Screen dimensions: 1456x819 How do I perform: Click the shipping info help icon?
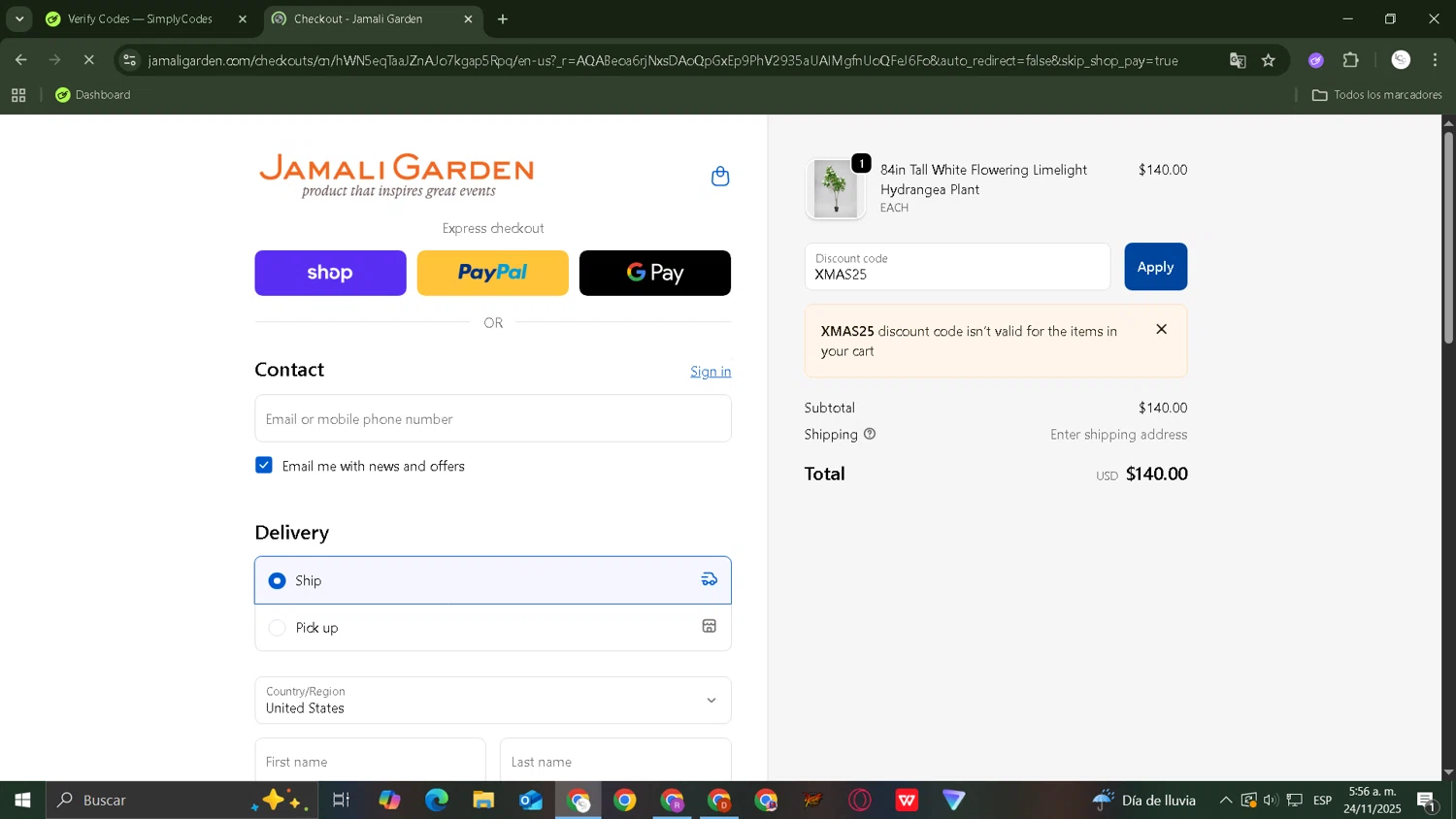pyautogui.click(x=870, y=434)
